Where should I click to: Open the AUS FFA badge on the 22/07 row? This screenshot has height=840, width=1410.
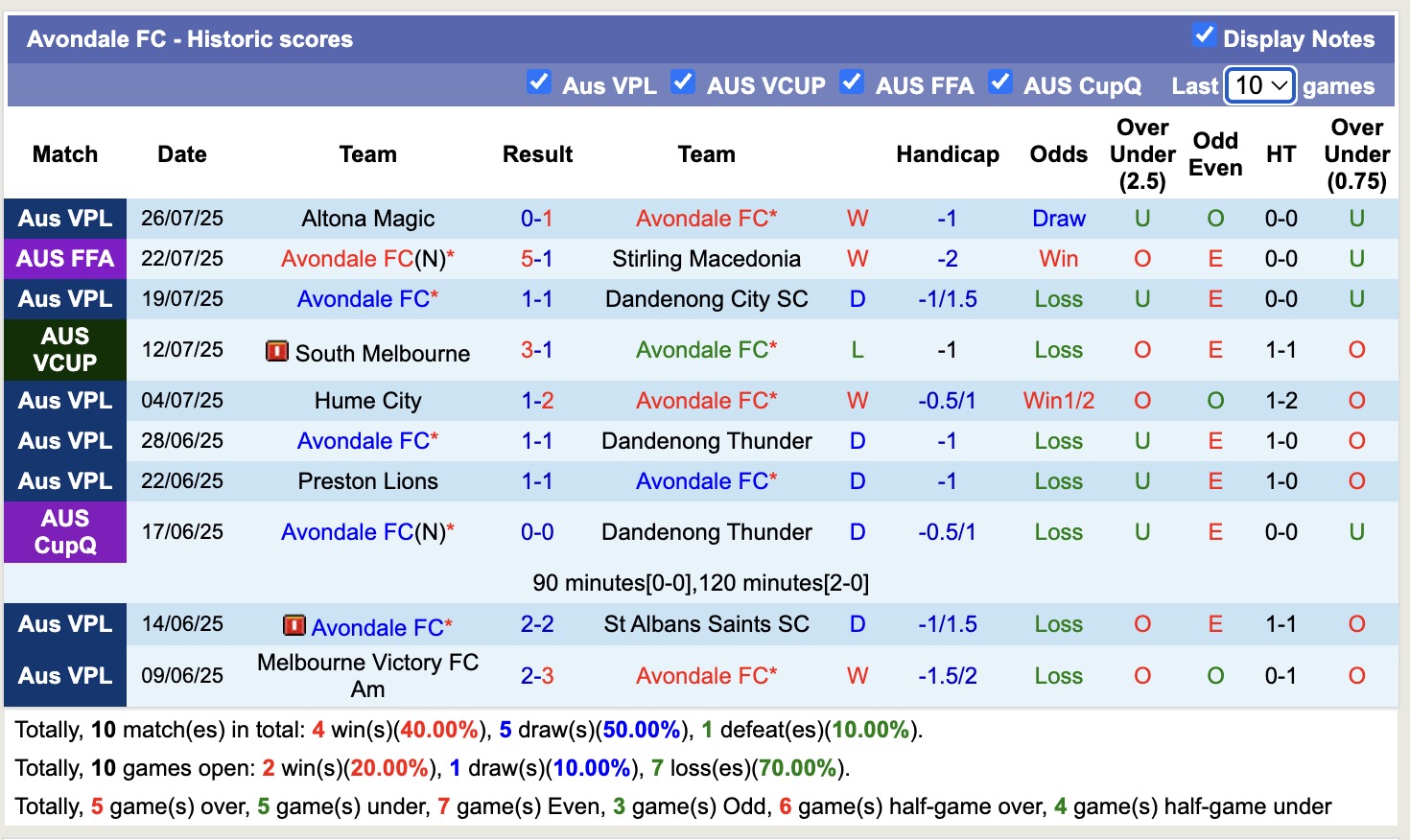(64, 258)
